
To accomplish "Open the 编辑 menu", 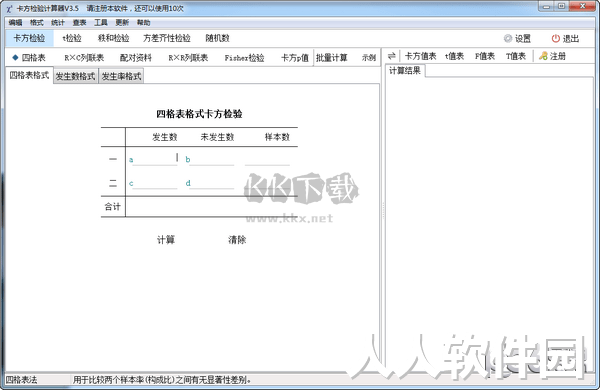I will coord(15,23).
